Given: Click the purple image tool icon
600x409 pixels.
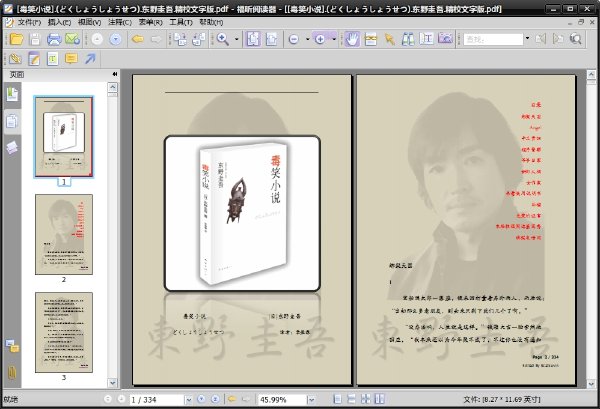Looking at the screenshot, I should (445, 39).
